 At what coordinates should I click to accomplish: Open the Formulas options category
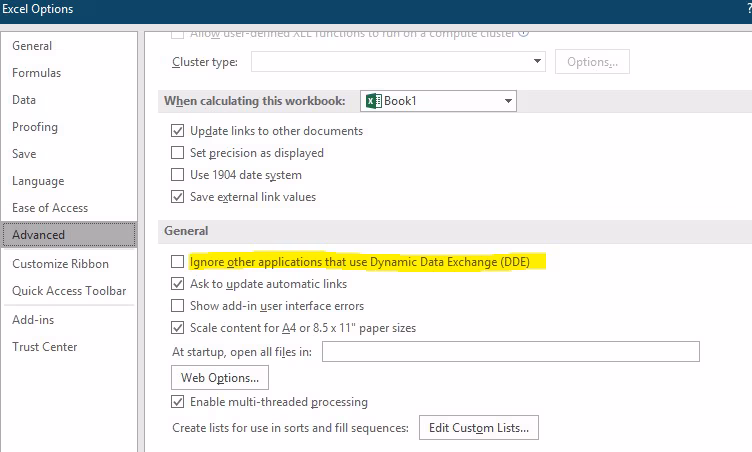click(36, 73)
